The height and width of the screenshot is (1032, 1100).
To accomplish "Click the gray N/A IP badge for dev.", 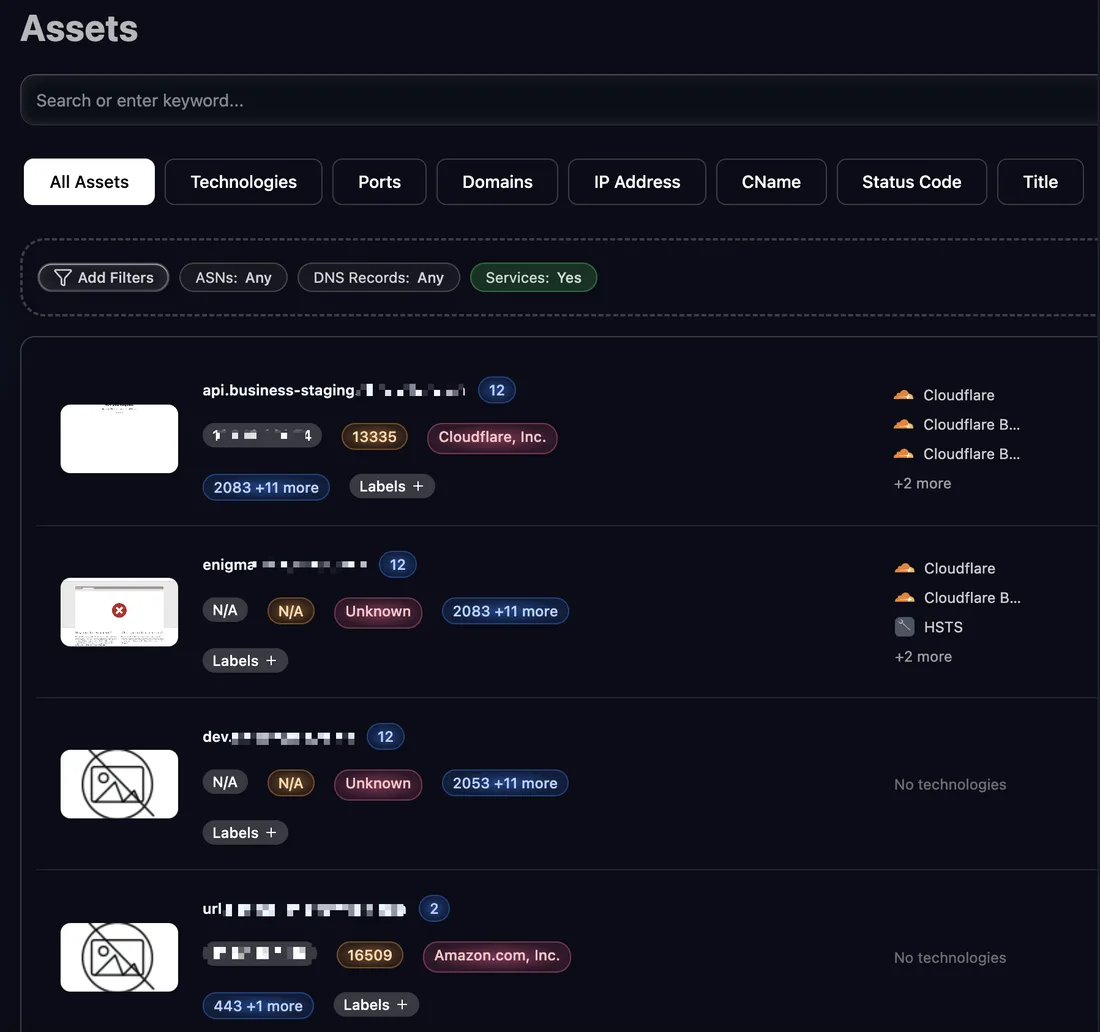I will click(x=224, y=782).
